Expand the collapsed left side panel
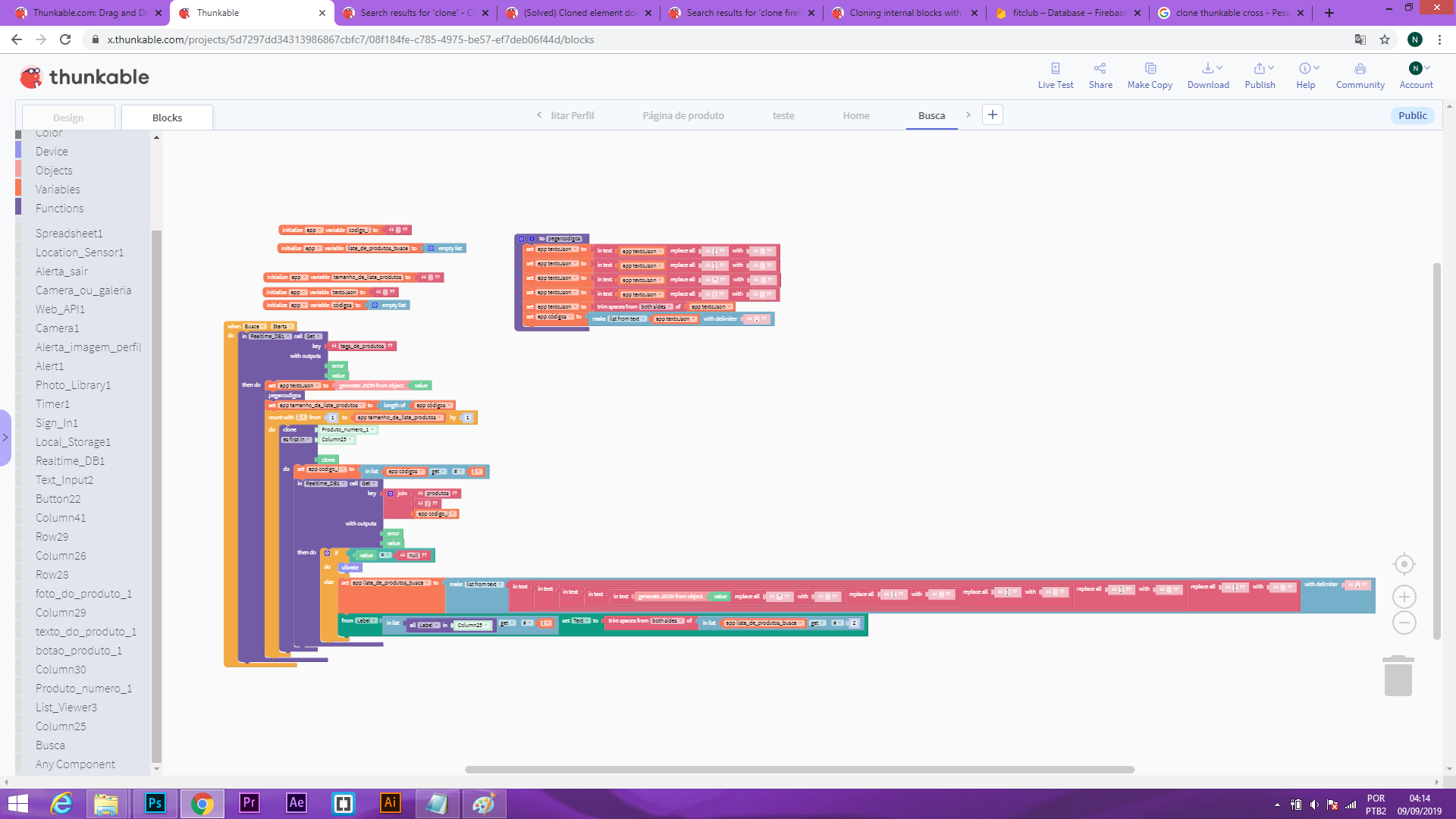 (5, 438)
